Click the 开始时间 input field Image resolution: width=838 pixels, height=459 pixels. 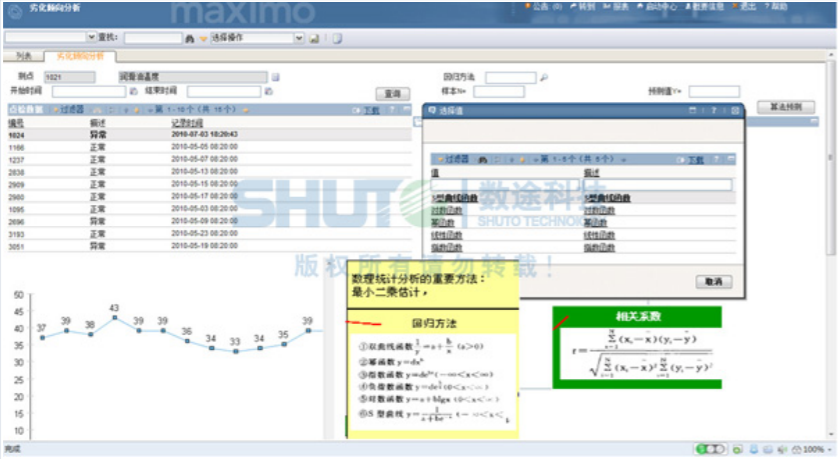[x=89, y=91]
